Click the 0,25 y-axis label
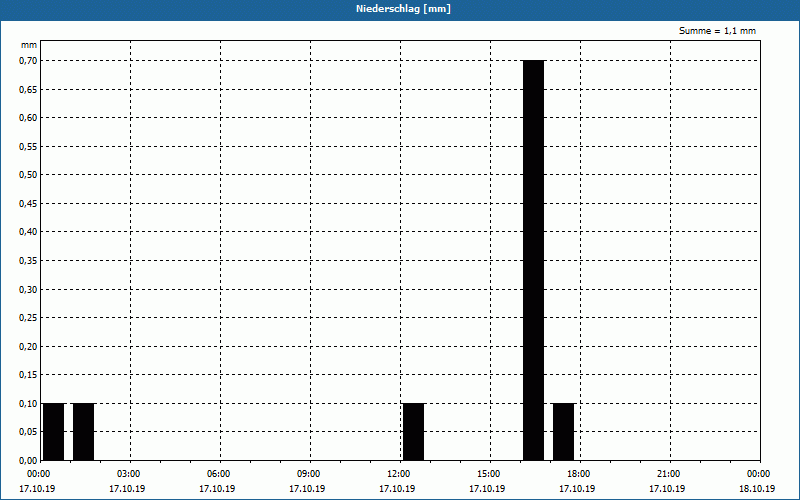 tap(28, 318)
